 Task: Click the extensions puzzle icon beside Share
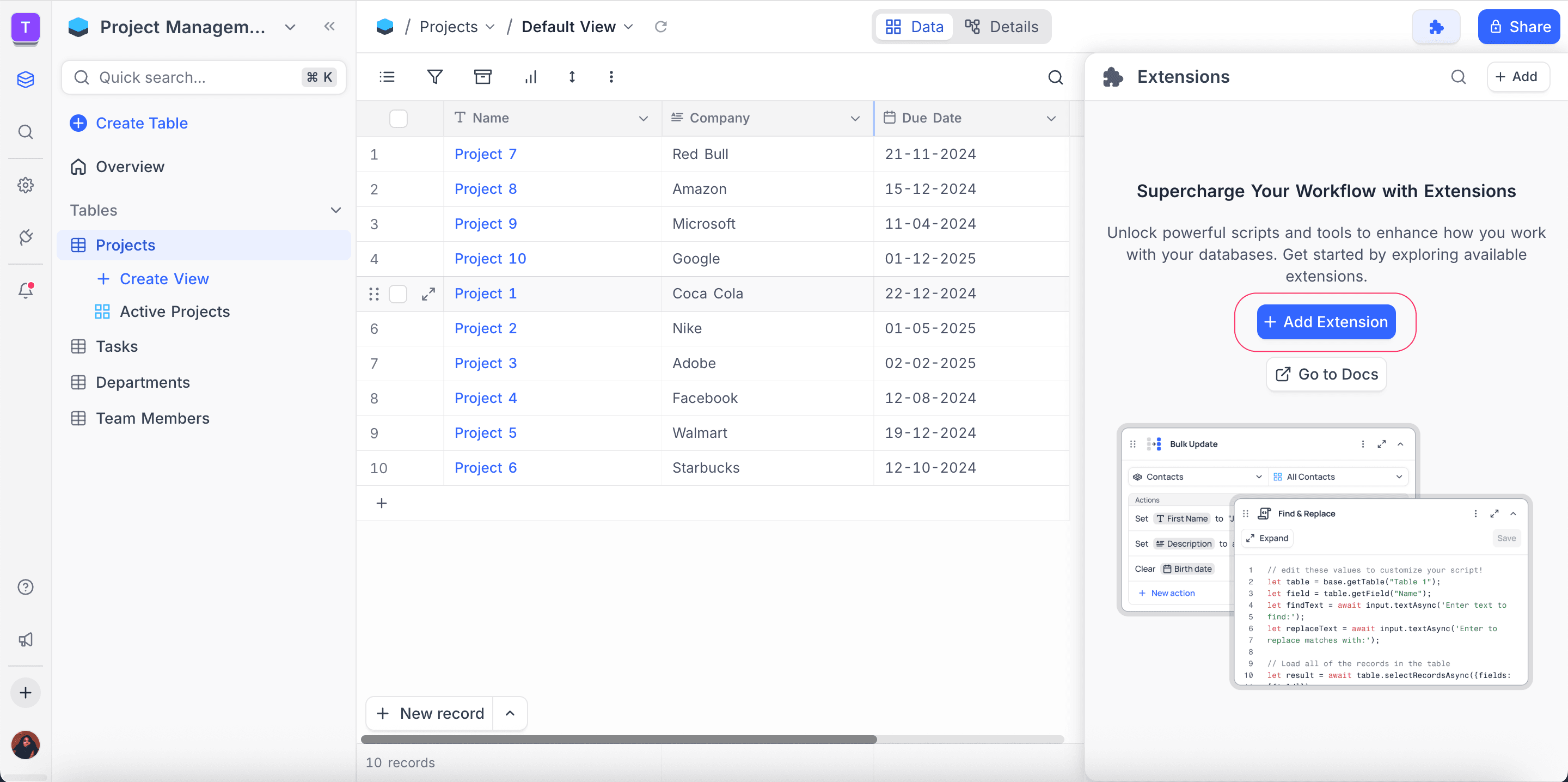(x=1436, y=27)
